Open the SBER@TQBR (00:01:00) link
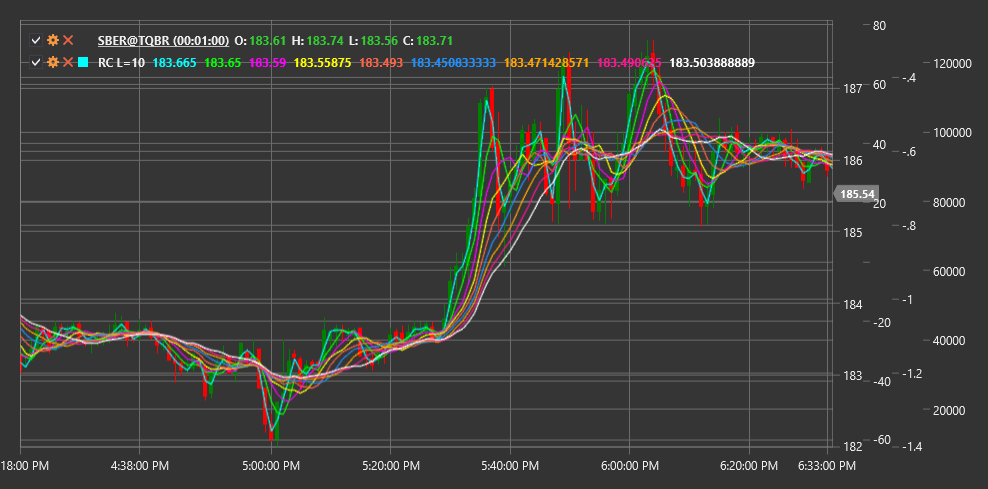 click(163, 40)
